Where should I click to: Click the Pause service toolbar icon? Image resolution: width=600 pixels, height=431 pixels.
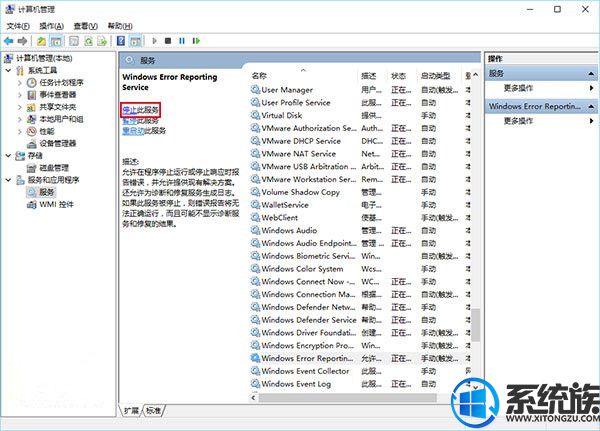pos(182,41)
